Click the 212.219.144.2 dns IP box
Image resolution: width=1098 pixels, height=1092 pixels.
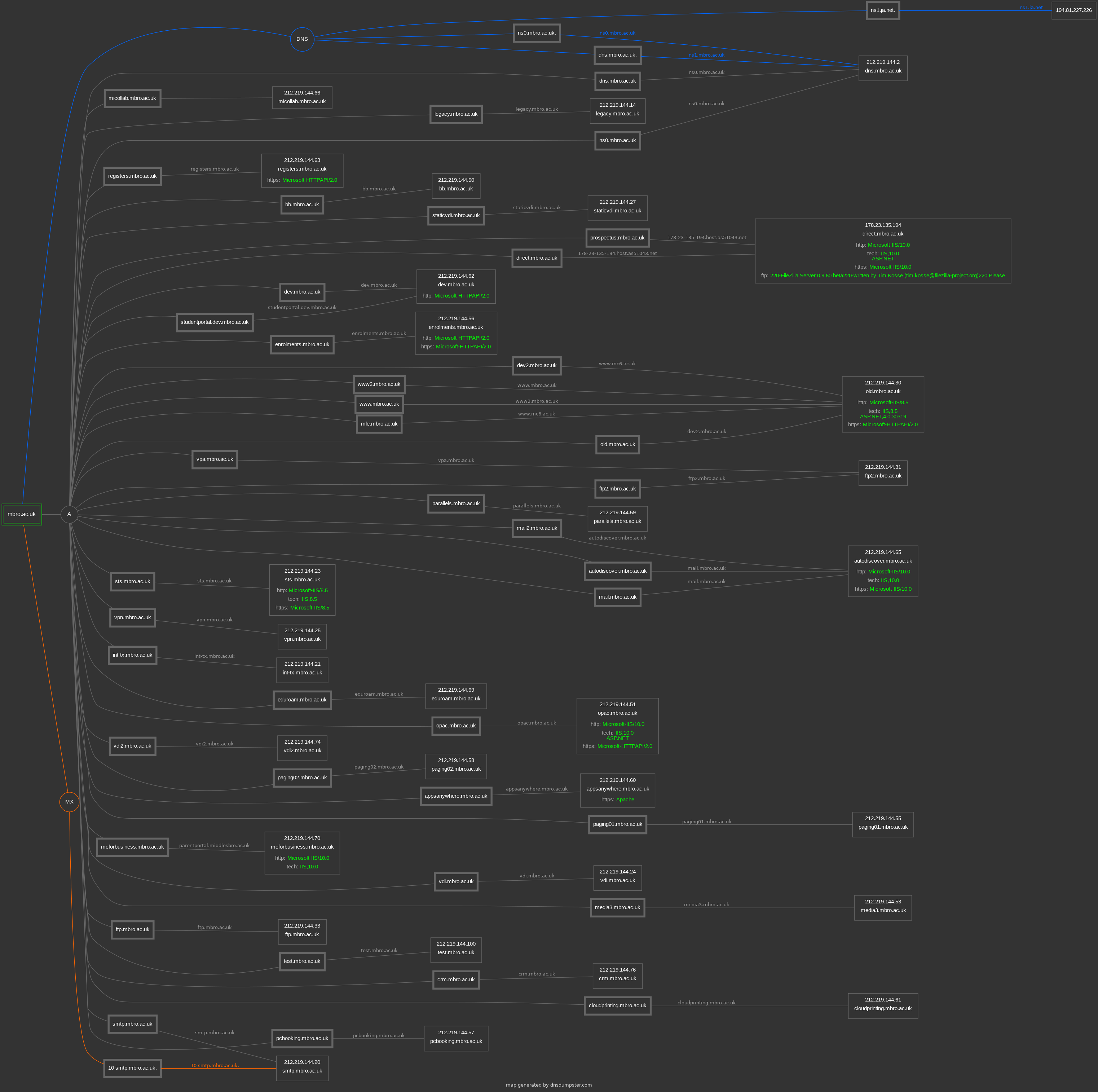(x=883, y=68)
